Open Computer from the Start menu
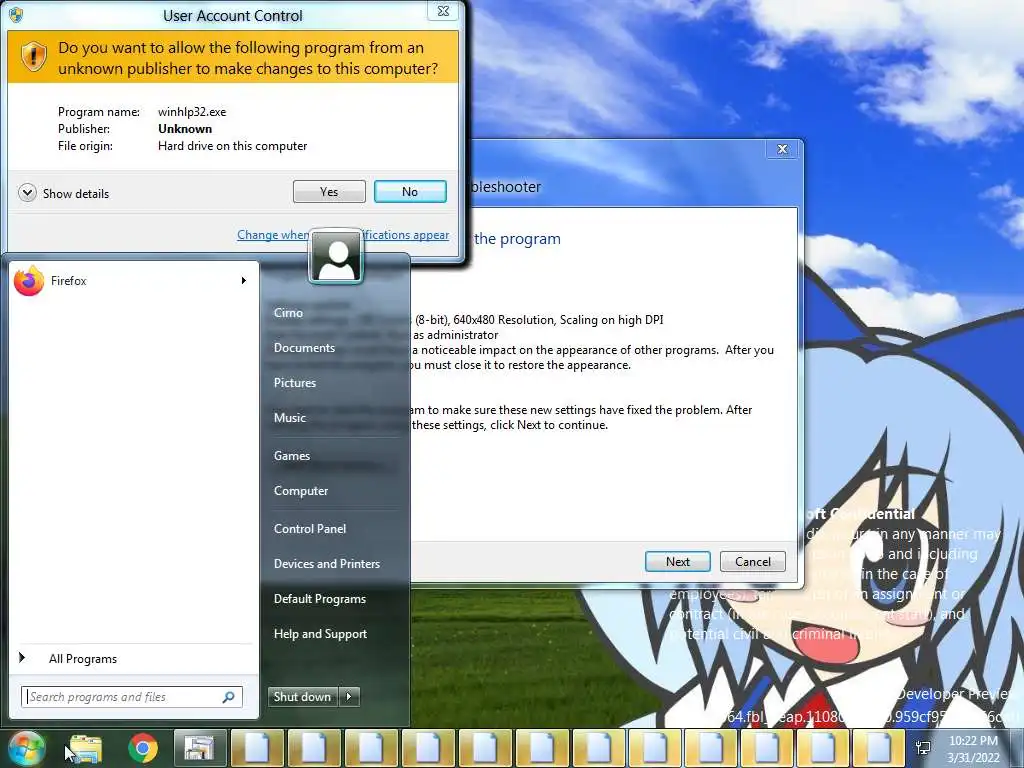Viewport: 1024px width, 768px height. (x=300, y=491)
